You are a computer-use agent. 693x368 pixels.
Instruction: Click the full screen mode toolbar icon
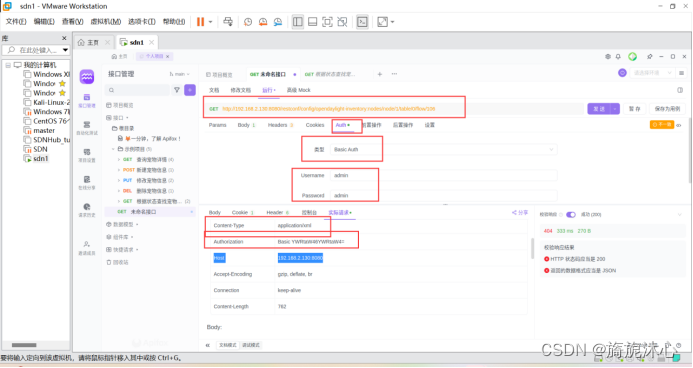click(327, 22)
